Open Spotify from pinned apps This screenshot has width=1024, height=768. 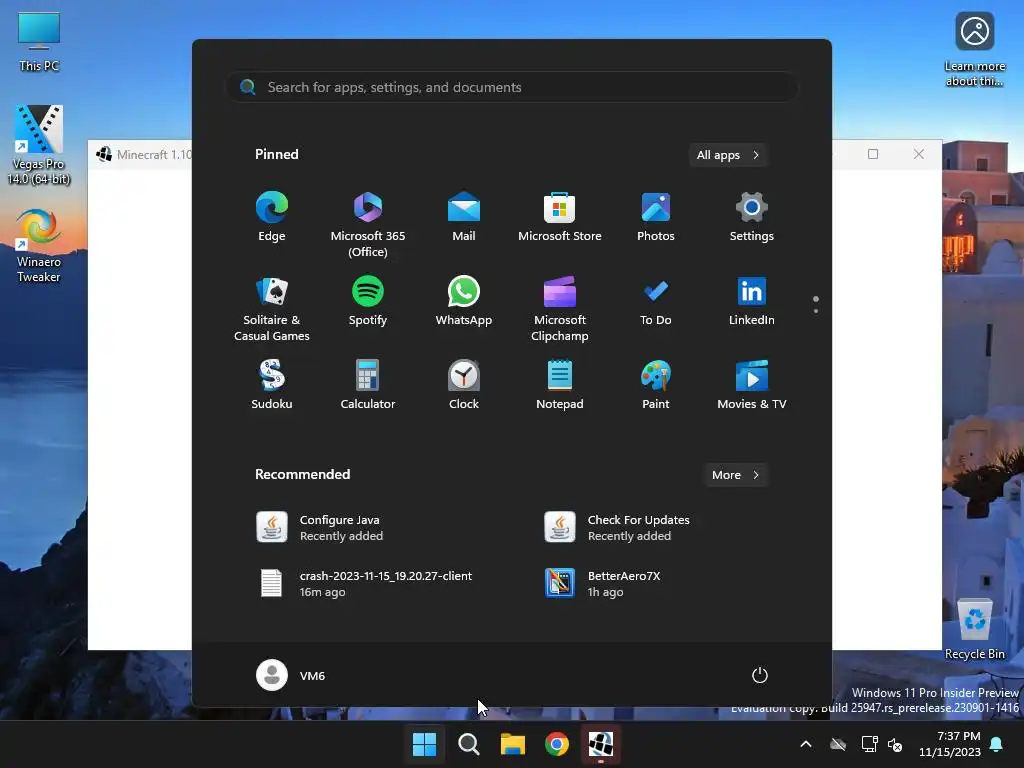(x=368, y=301)
